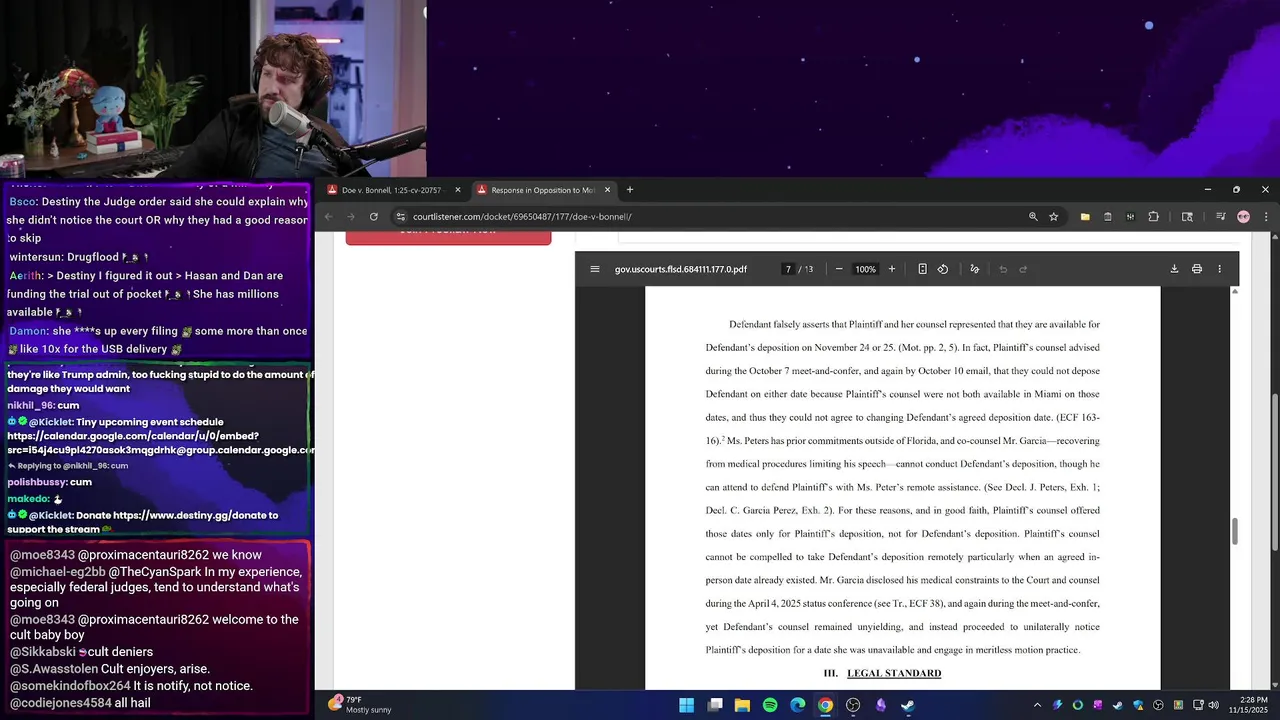Click the browser forward arrow
Image resolution: width=1280 pixels, height=720 pixels.
(350, 216)
